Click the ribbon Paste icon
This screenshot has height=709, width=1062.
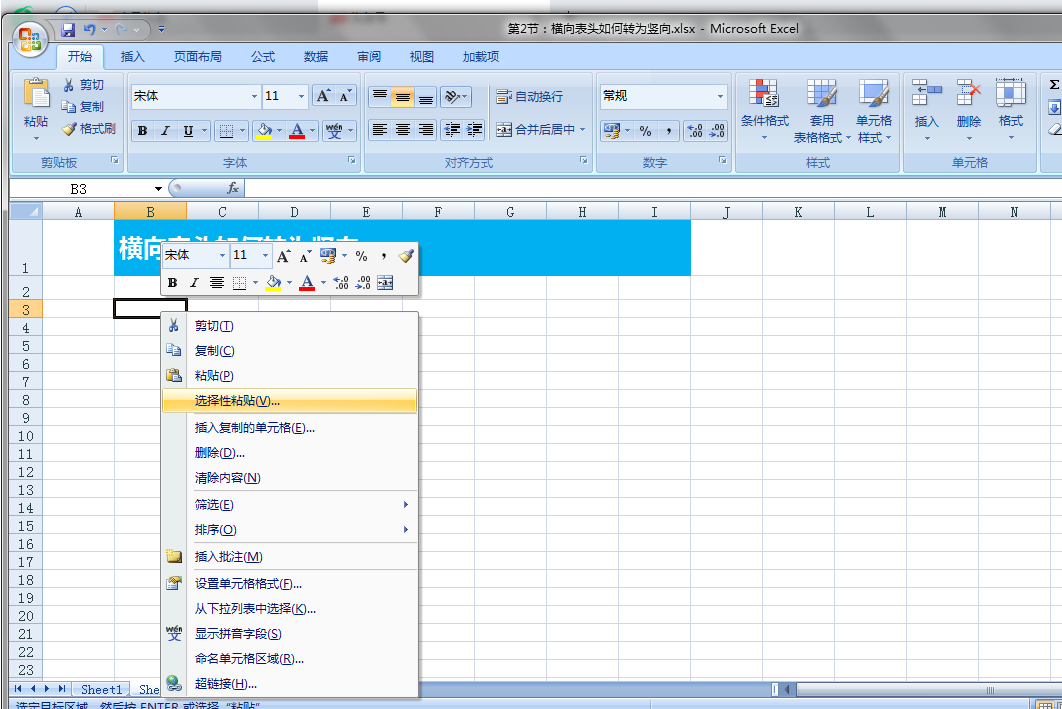(36, 93)
